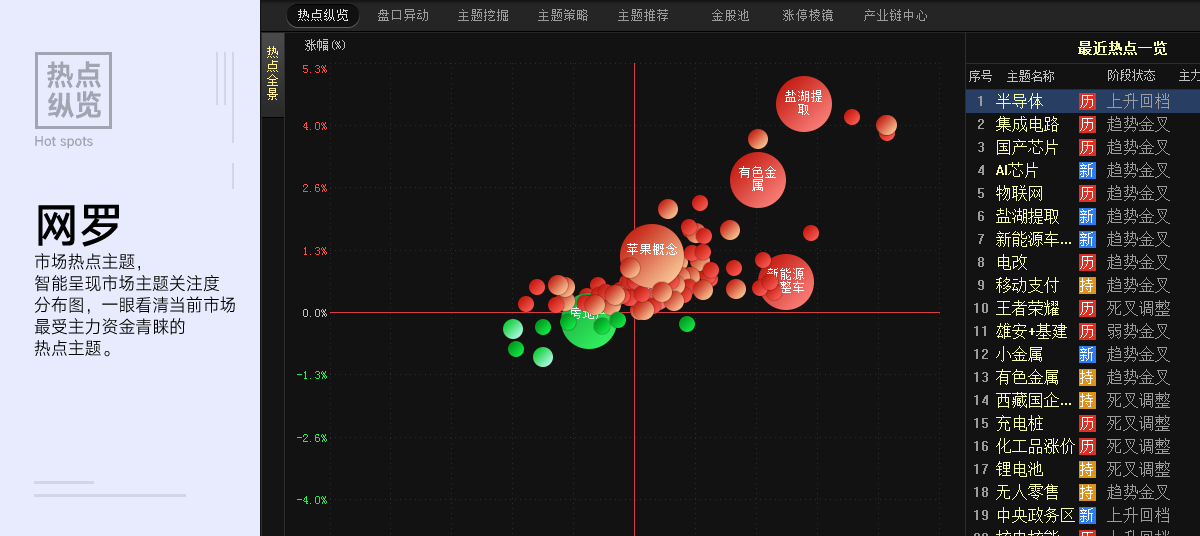Click the 热点纵览 logo box on left panel

(x=73, y=91)
